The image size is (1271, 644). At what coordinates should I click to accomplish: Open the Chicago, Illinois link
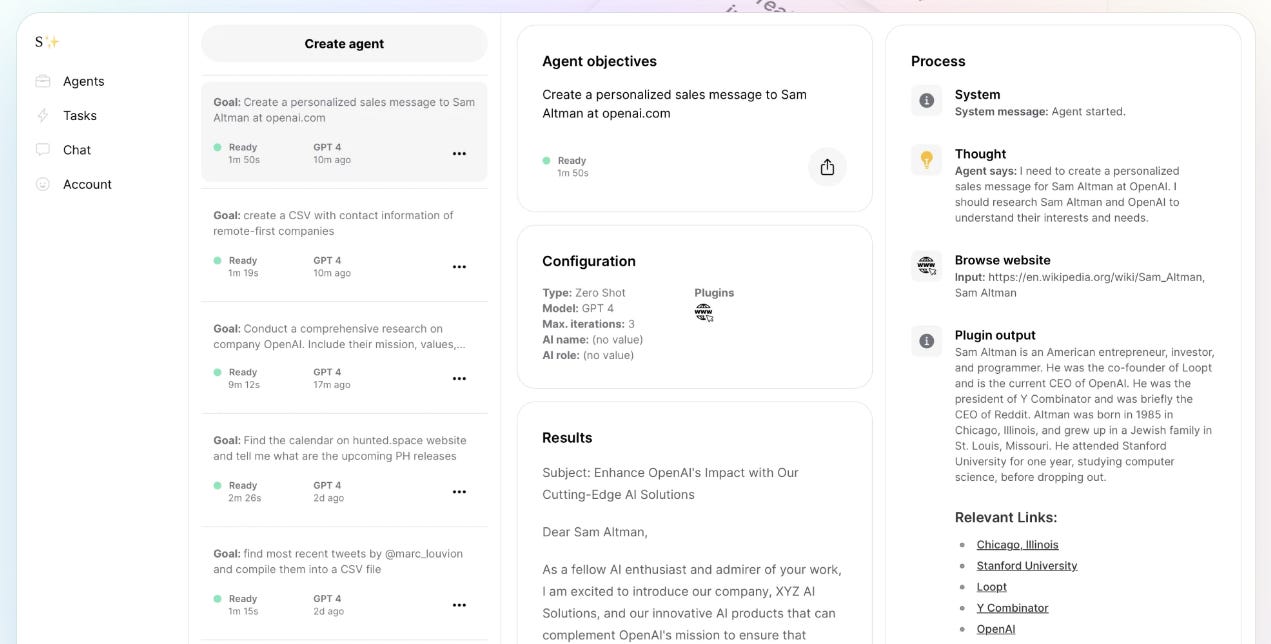[1017, 545]
